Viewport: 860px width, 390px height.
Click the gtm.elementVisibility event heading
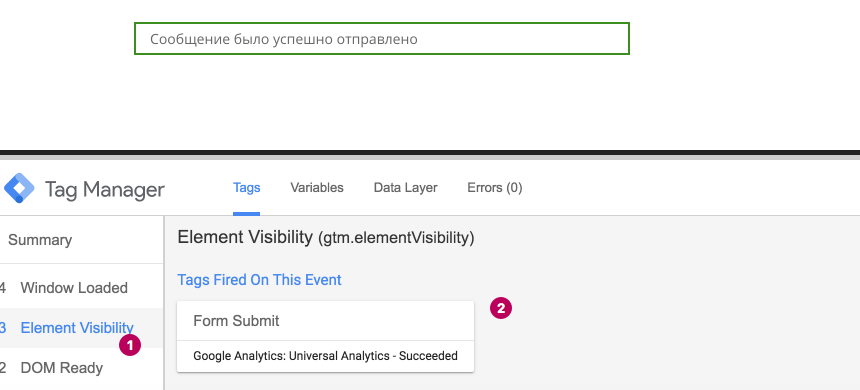(326, 238)
